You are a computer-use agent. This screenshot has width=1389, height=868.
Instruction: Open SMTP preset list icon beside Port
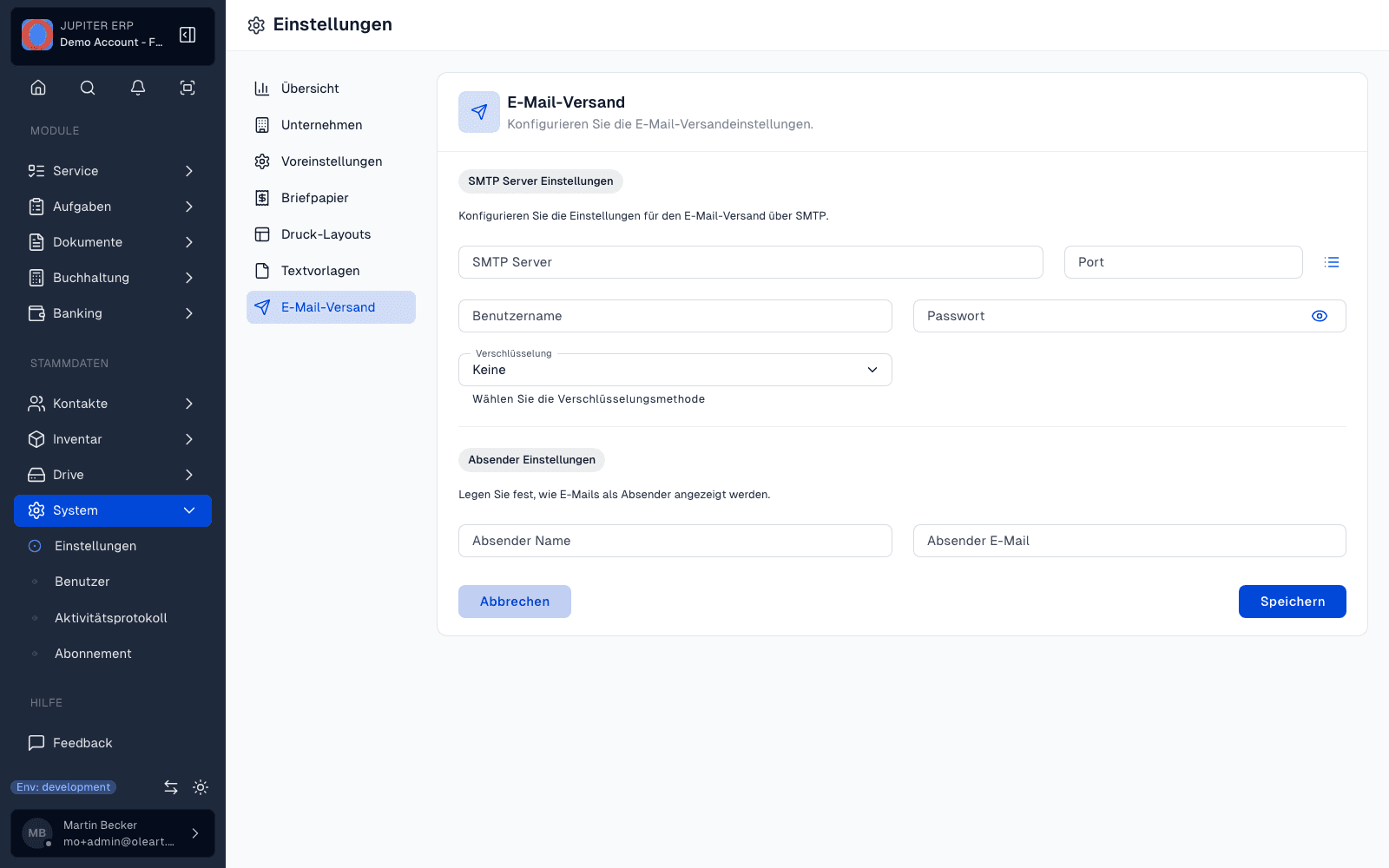[1332, 262]
